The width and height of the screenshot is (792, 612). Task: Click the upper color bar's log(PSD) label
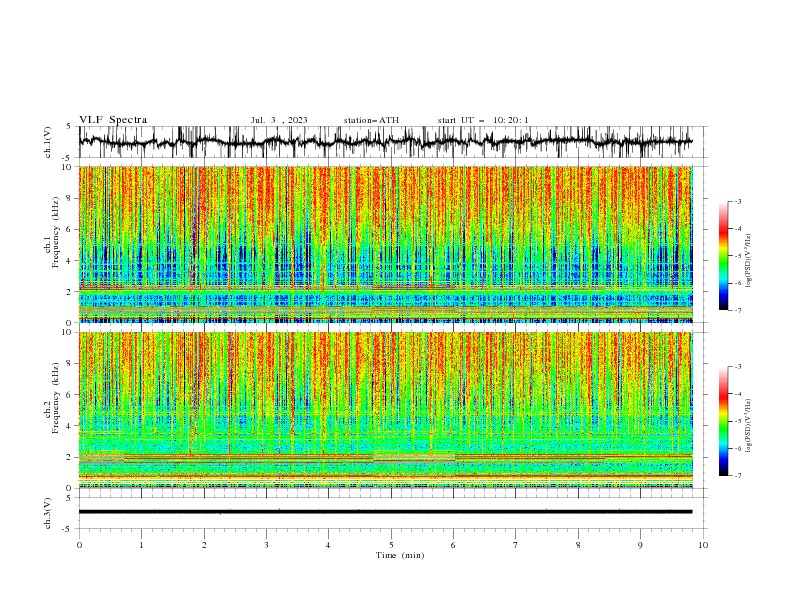click(748, 261)
